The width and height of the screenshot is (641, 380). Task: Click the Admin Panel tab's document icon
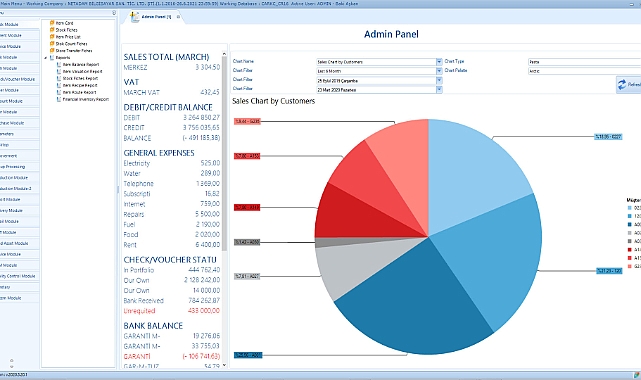134,17
